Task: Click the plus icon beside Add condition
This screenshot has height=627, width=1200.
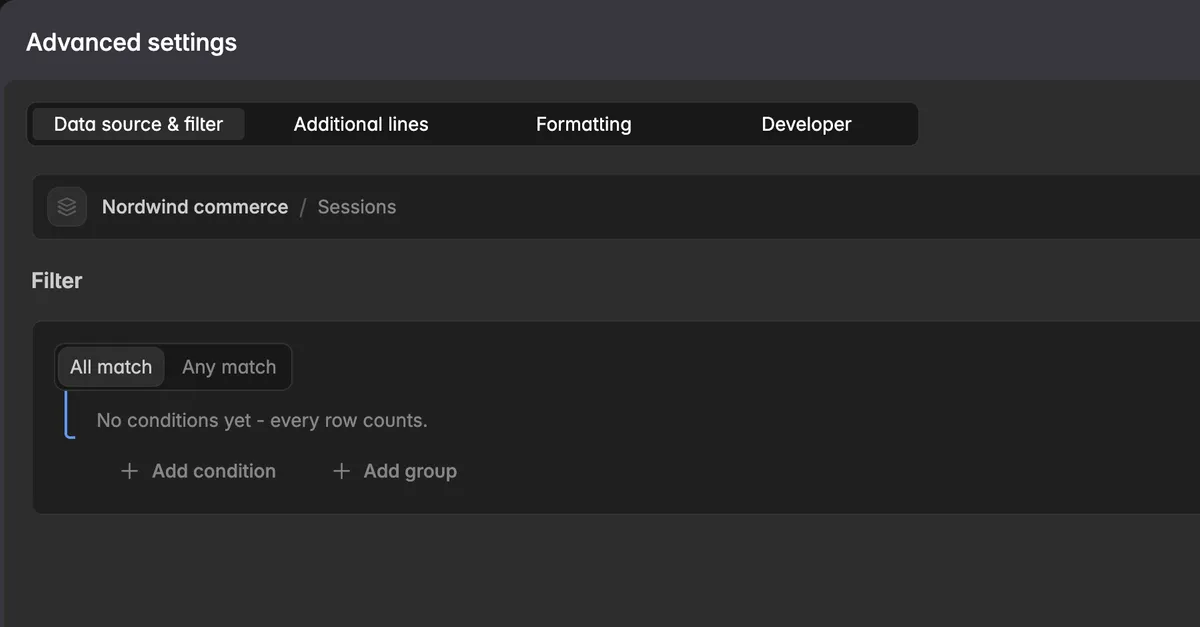Action: 129,471
